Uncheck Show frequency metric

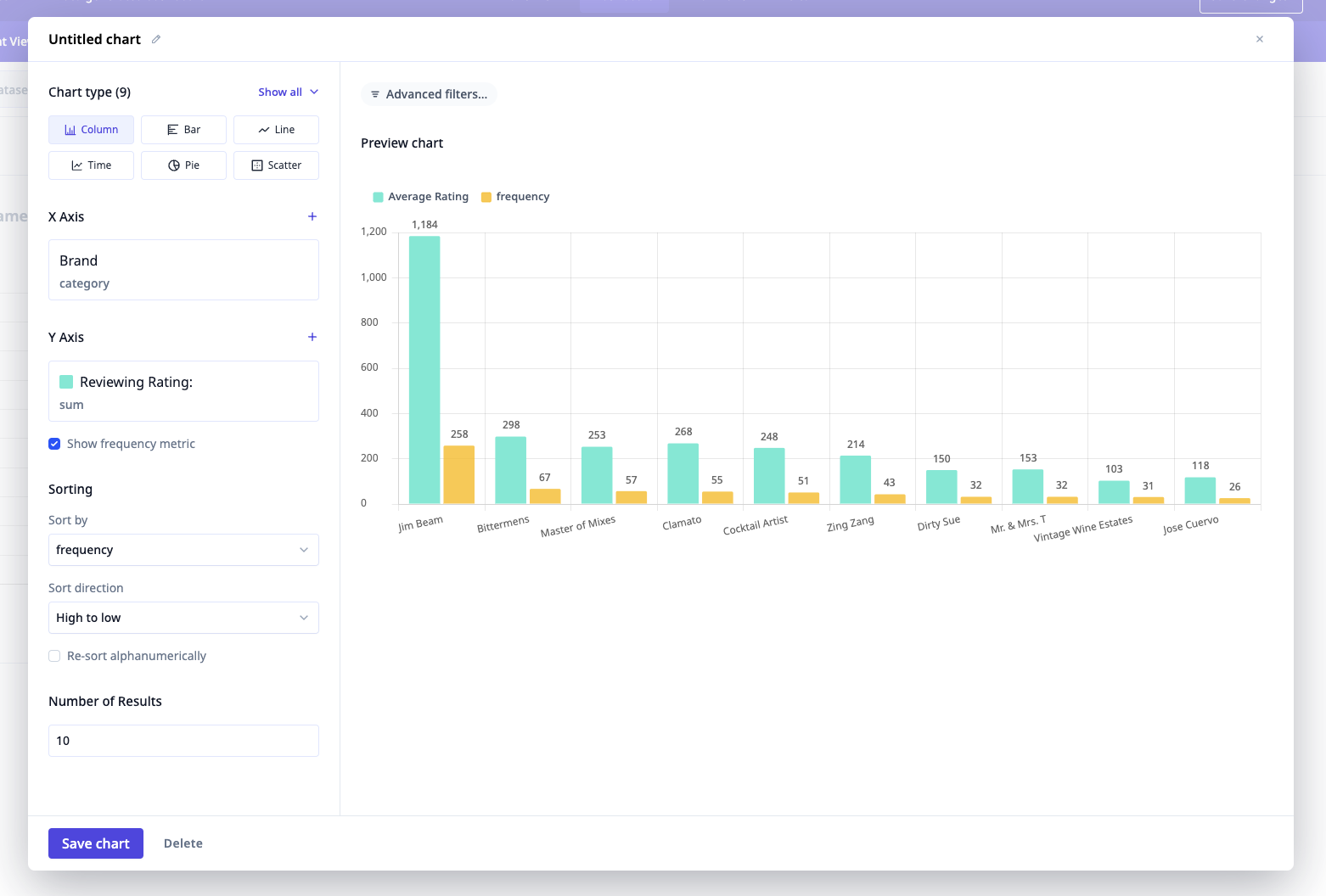point(54,444)
